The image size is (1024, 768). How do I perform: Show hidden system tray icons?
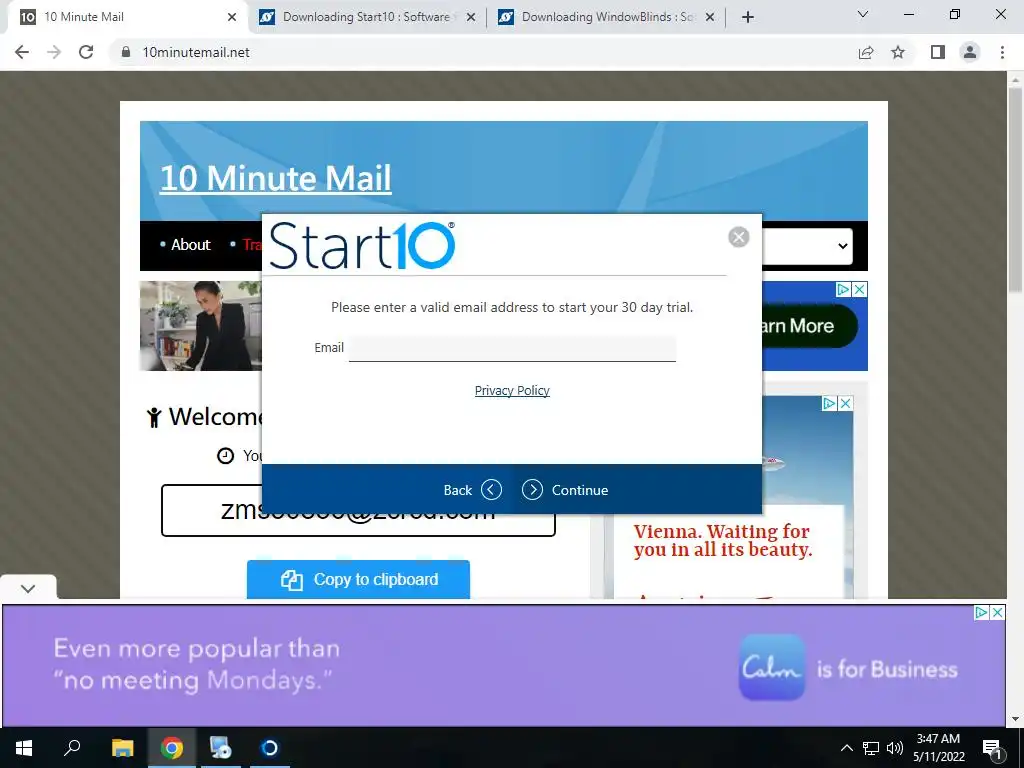pos(846,748)
